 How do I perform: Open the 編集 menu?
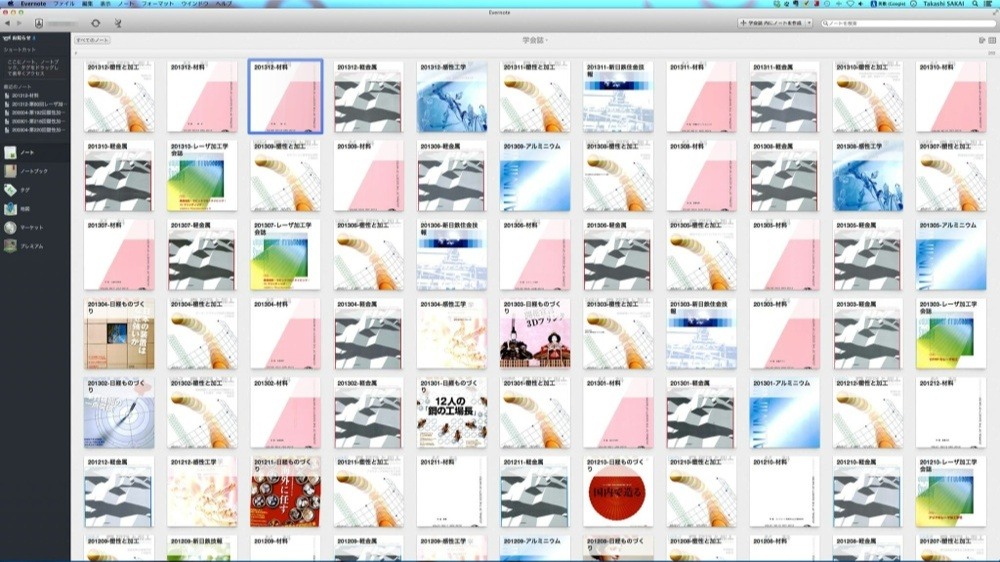[87, 4]
